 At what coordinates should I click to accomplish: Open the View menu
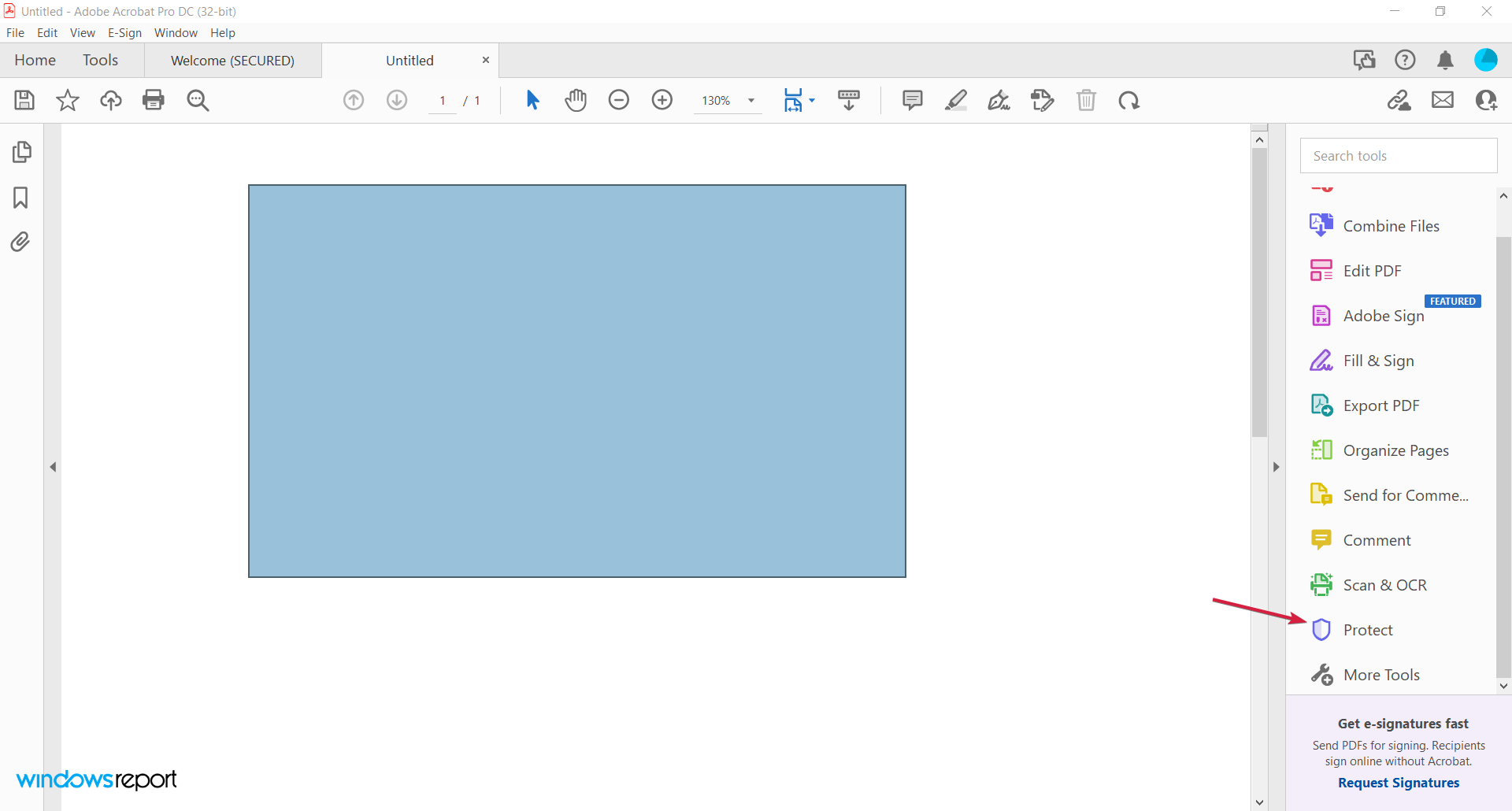(x=83, y=33)
